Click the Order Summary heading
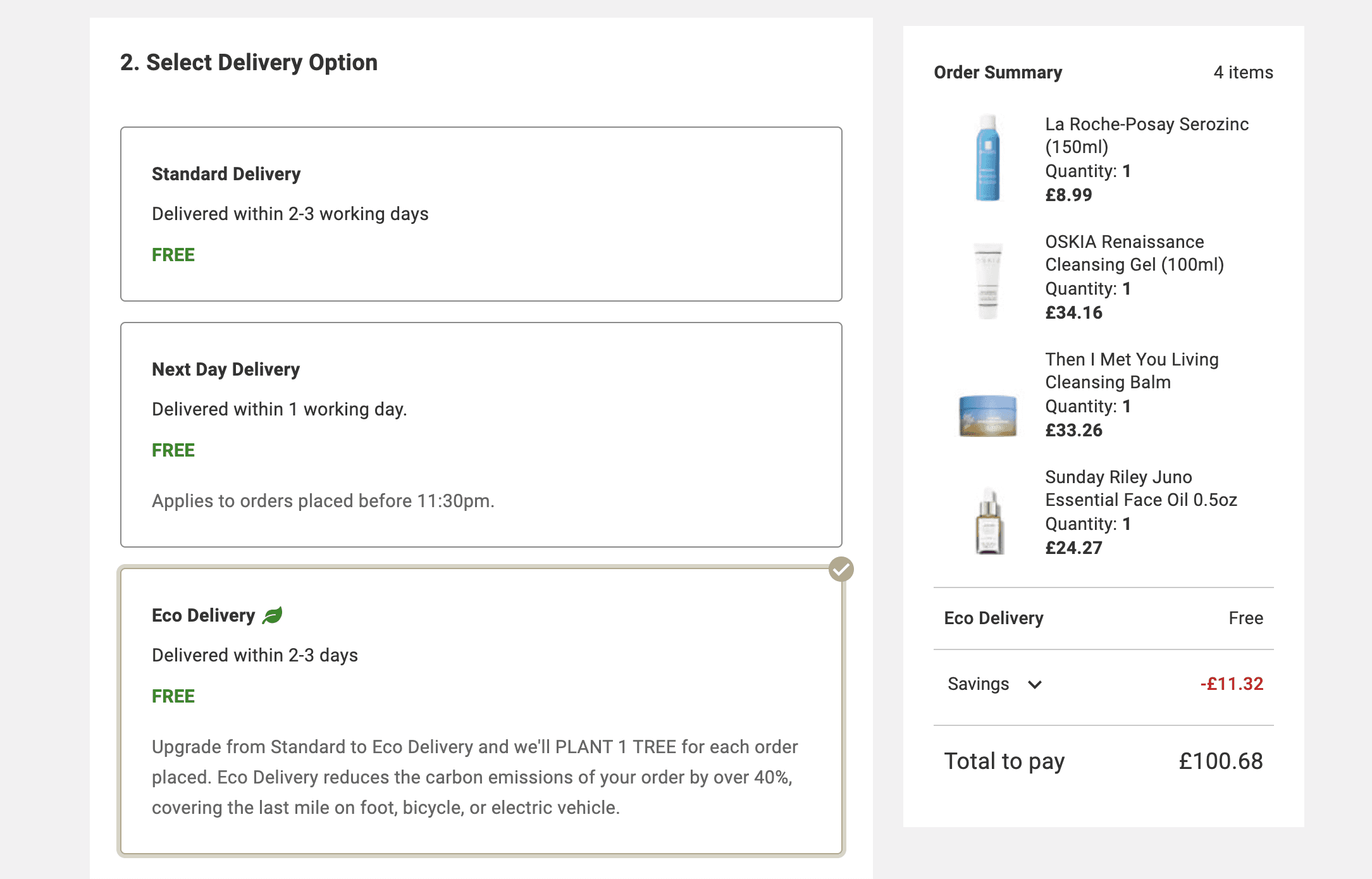Screen dimensions: 1372x879 pyautogui.click(x=998, y=73)
